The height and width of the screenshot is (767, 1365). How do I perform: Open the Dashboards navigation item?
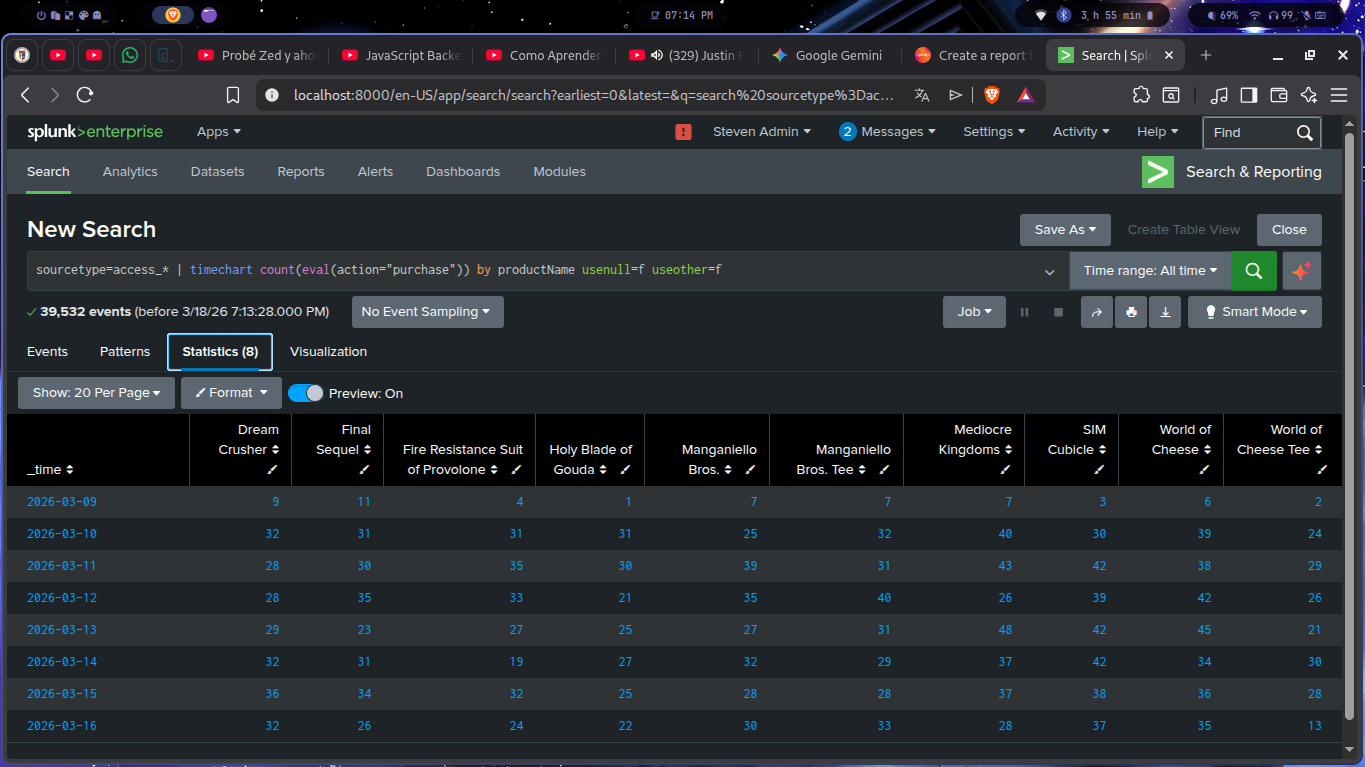(x=463, y=172)
